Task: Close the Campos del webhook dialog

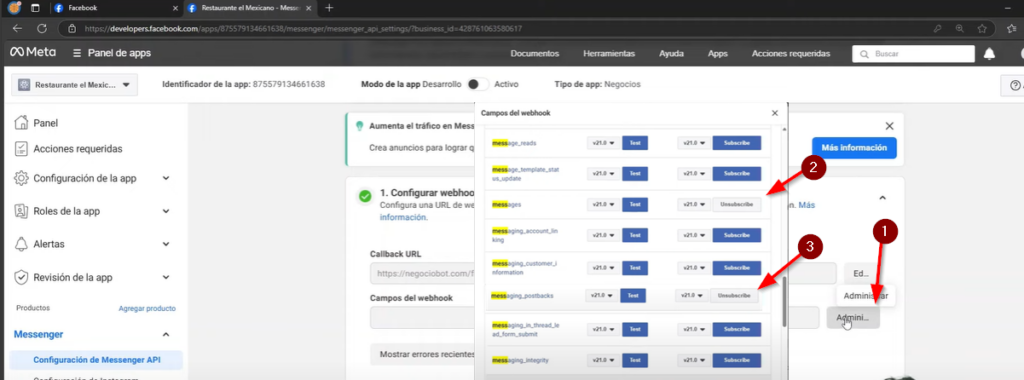Action: [775, 113]
